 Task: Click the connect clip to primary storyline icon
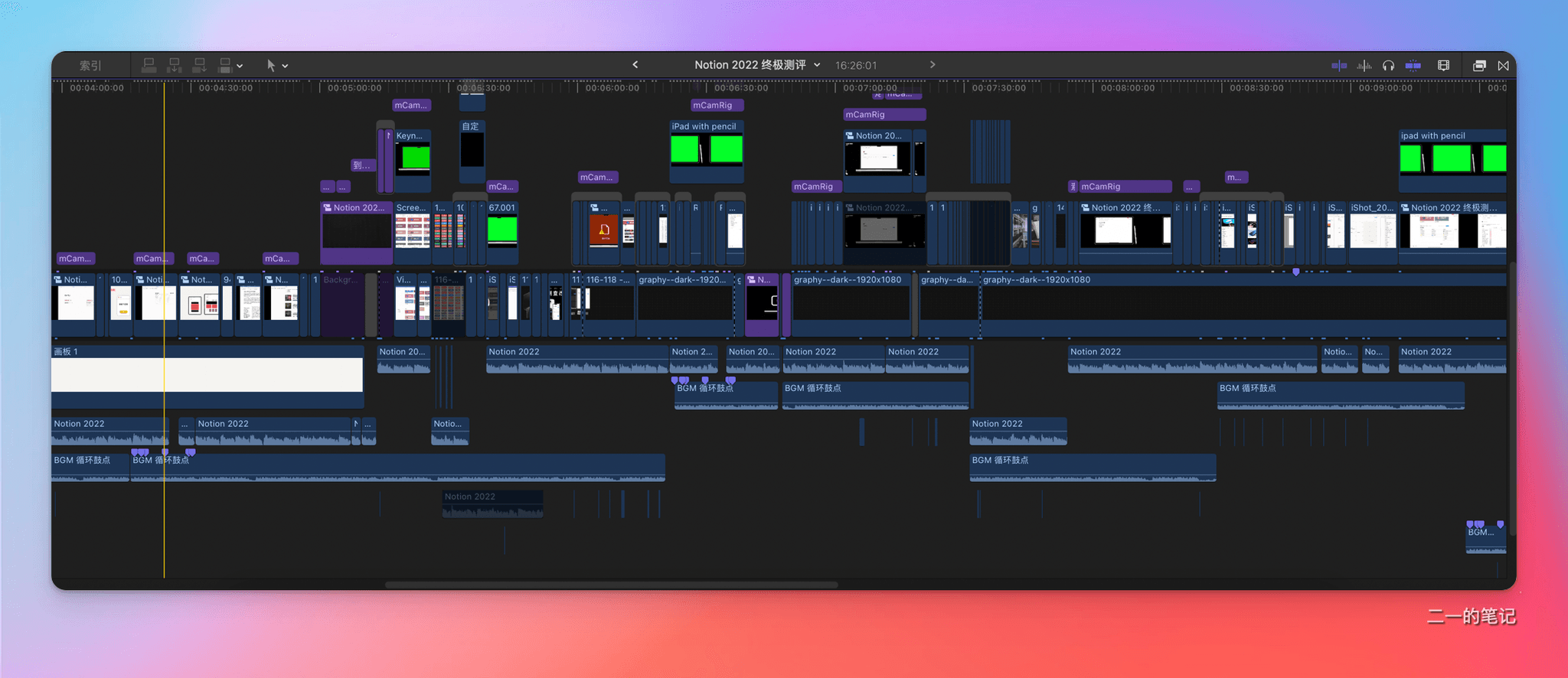[149, 66]
